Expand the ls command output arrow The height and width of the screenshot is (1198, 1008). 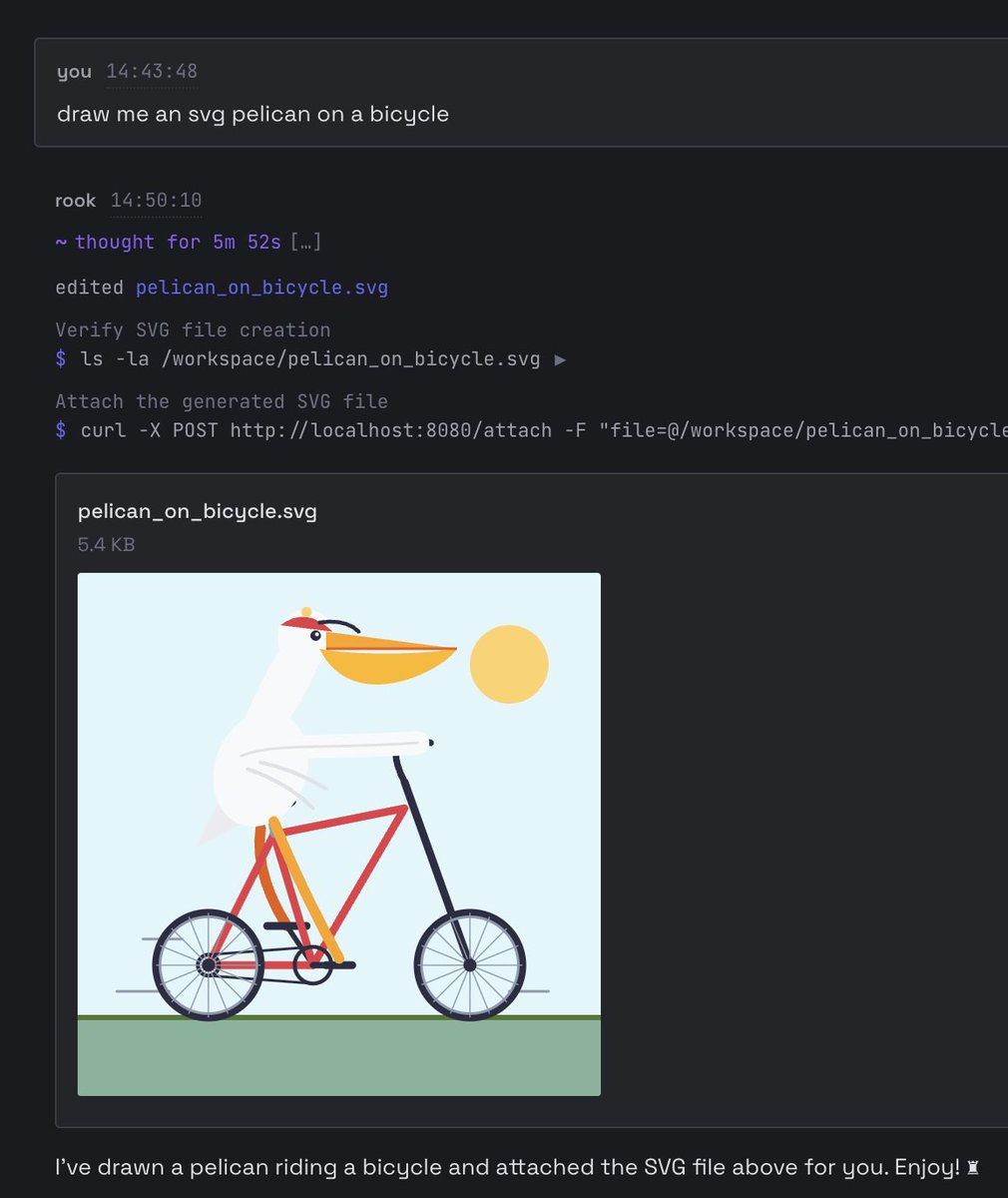pyautogui.click(x=560, y=359)
